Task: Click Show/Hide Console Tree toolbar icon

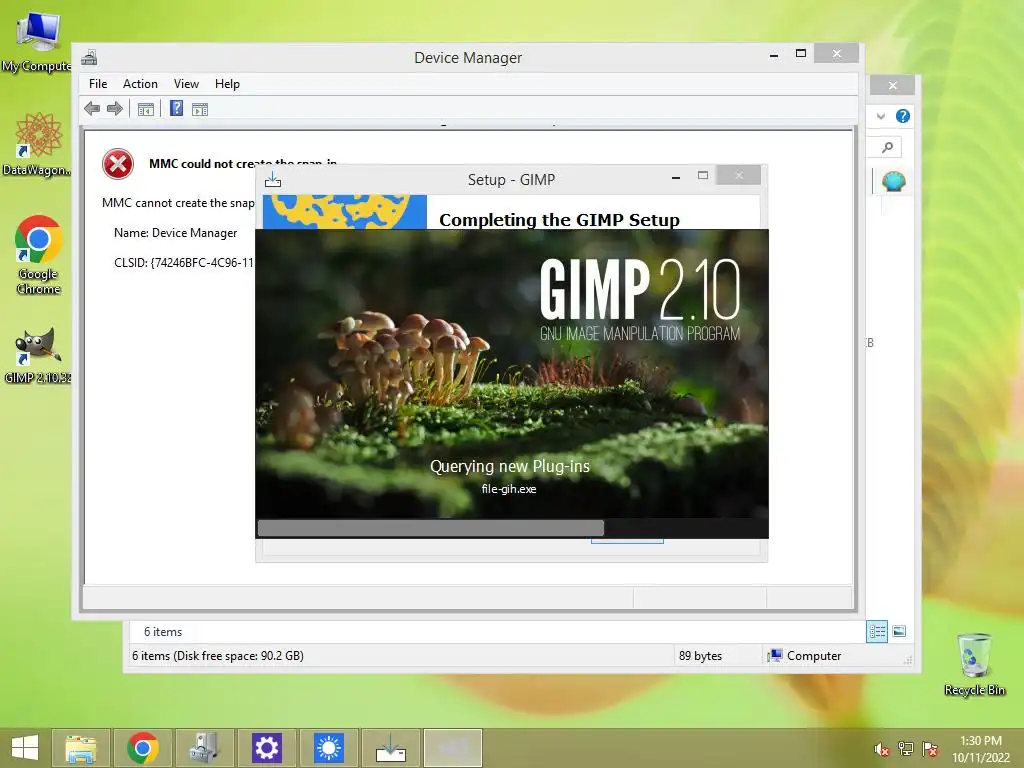Action: pos(146,109)
